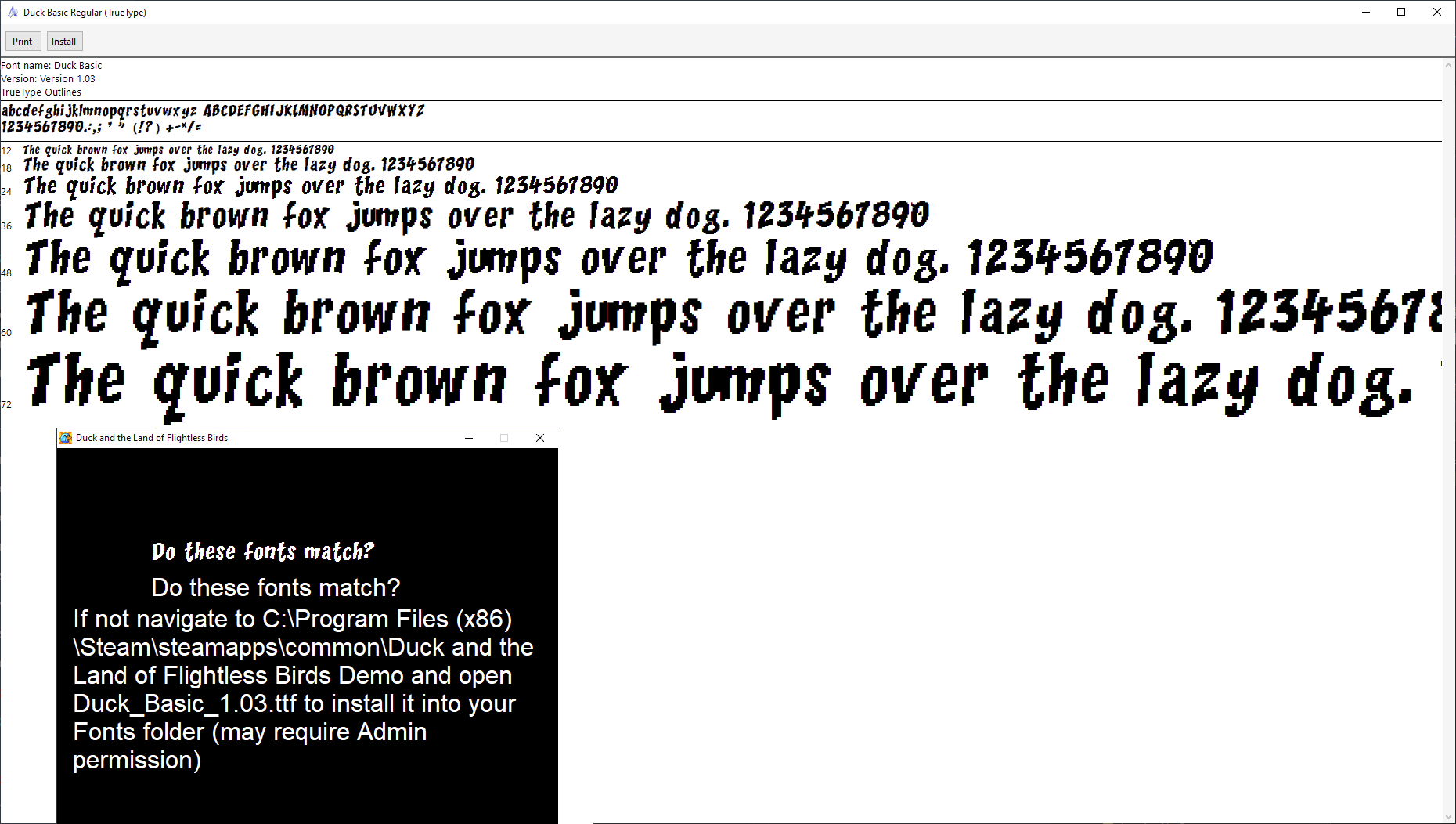Click the 24 point sample sentence
The width and height of the screenshot is (1456, 824).
(x=321, y=186)
